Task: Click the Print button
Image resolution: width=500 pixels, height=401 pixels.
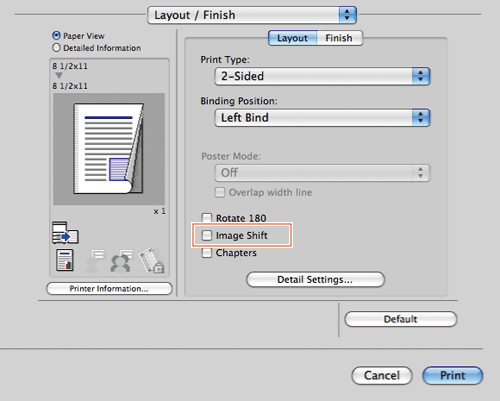Action: [453, 375]
